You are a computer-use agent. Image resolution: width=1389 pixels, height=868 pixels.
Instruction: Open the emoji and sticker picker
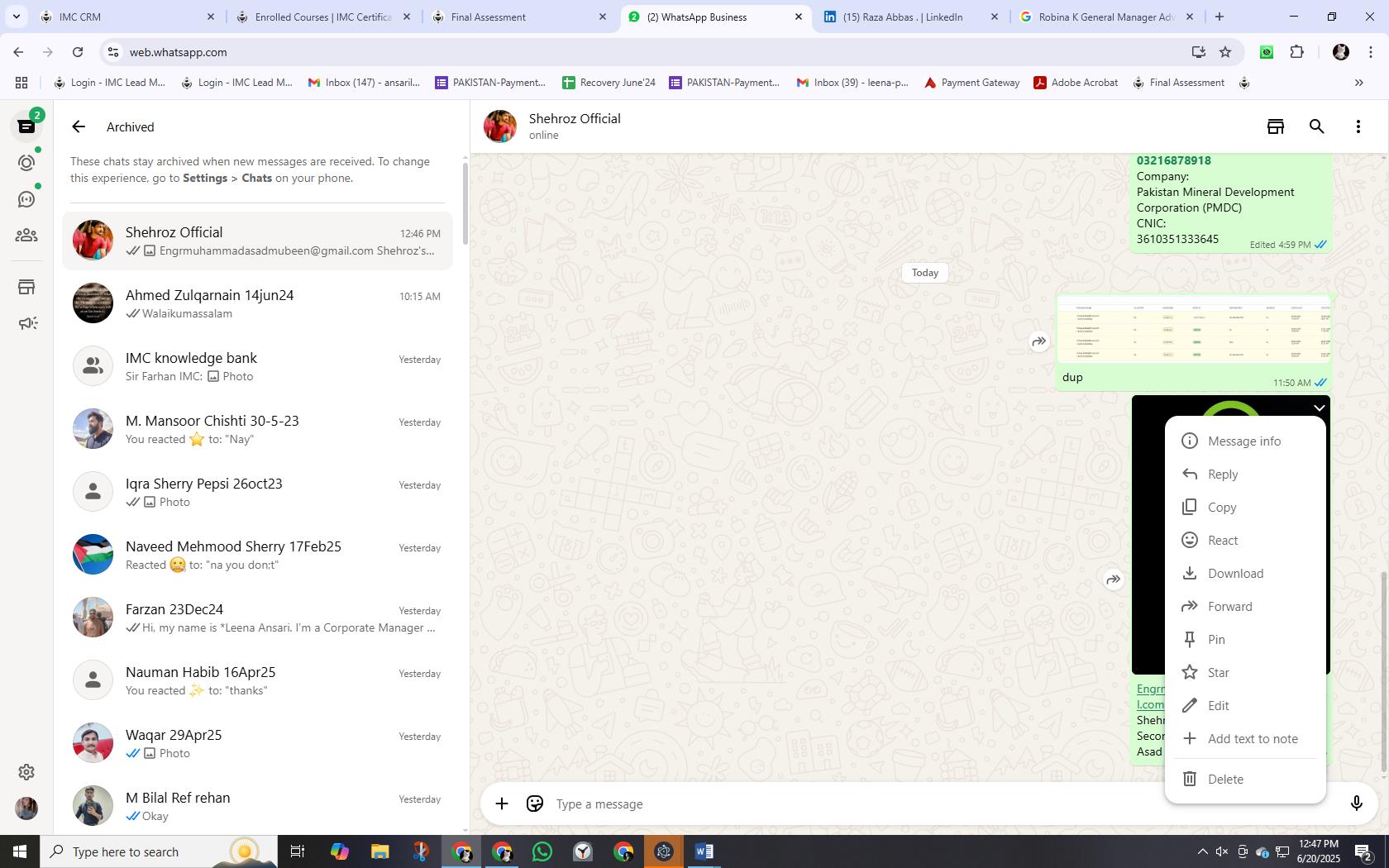point(535,804)
